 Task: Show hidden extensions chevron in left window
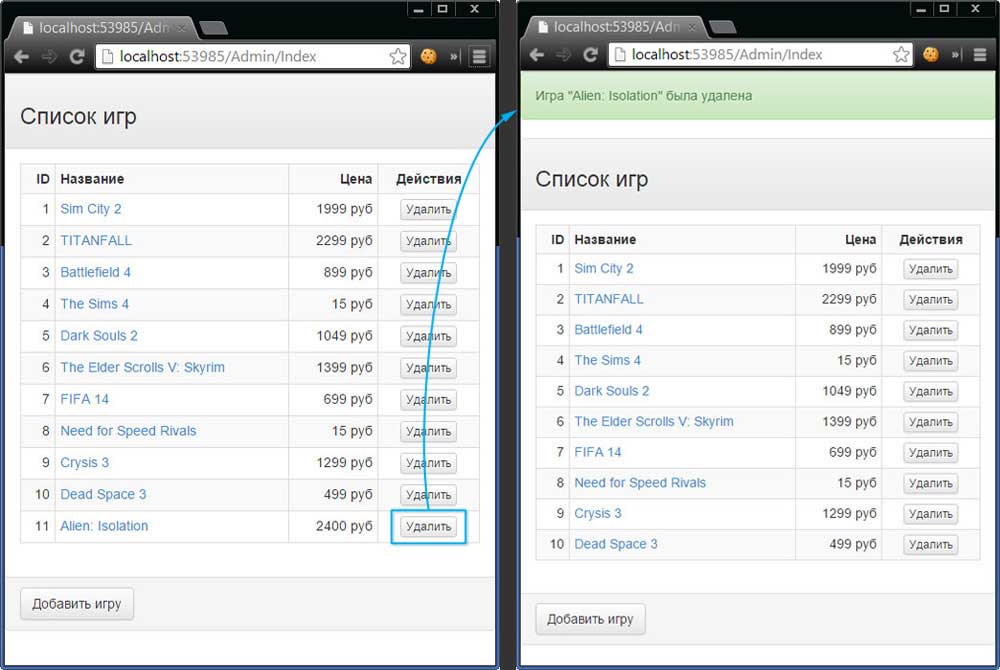454,56
